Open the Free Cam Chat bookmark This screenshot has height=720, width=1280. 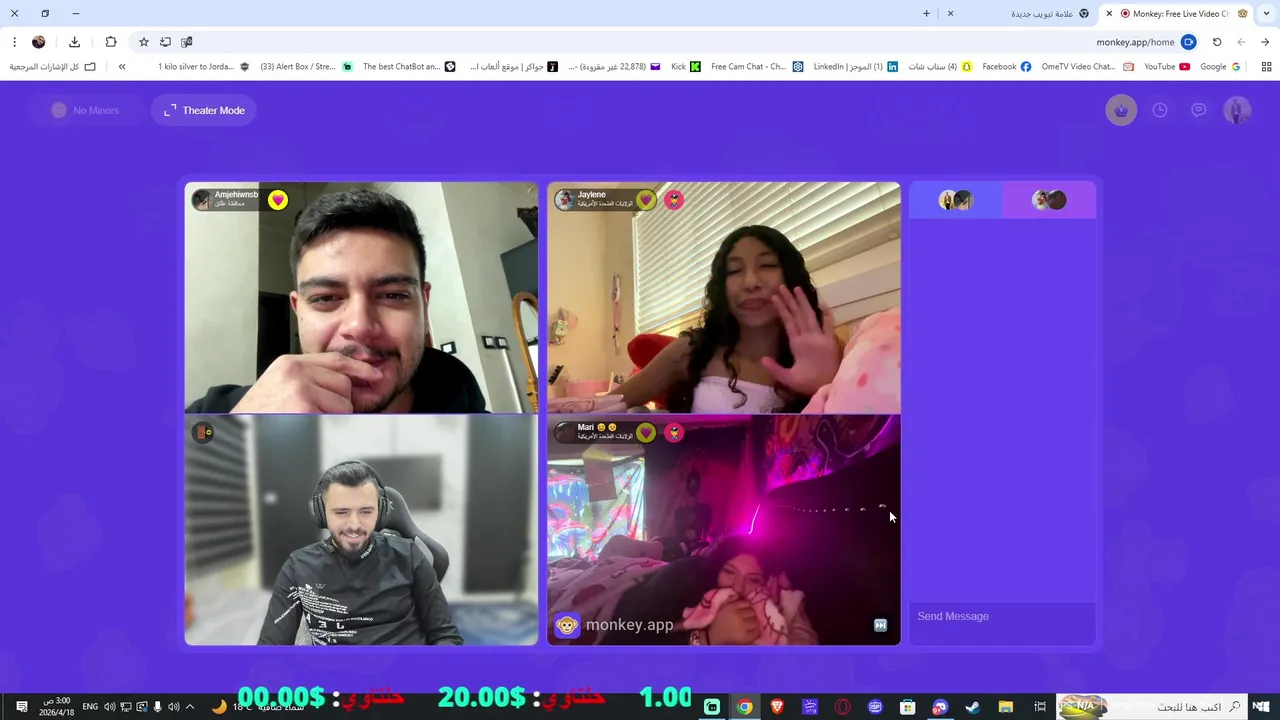757,67
